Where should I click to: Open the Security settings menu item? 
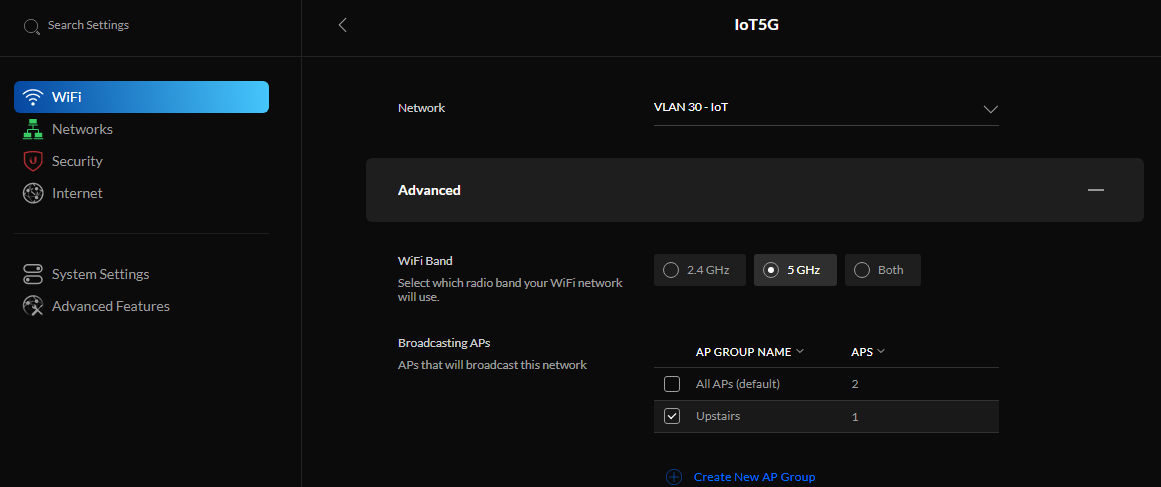click(77, 161)
